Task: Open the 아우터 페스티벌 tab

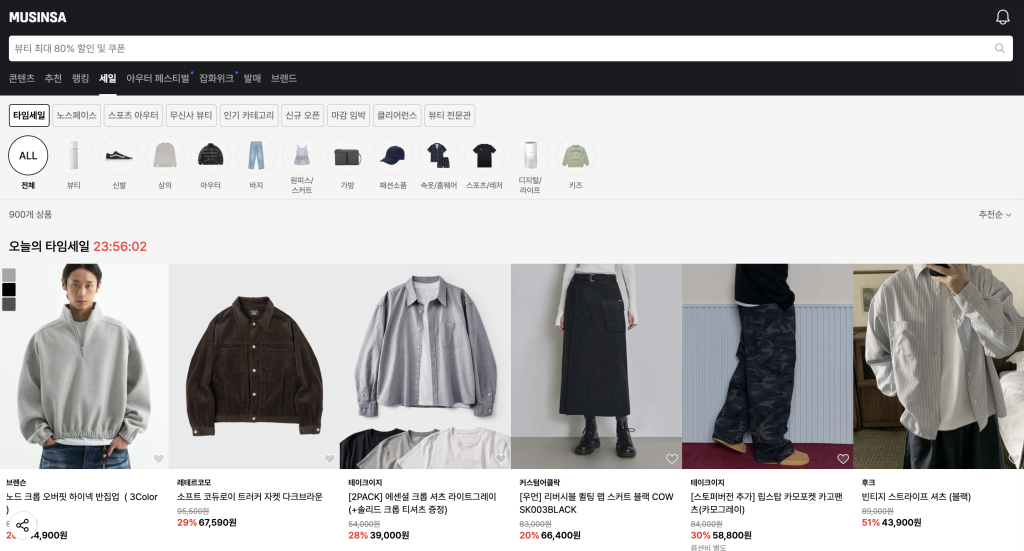Action: click(x=157, y=78)
